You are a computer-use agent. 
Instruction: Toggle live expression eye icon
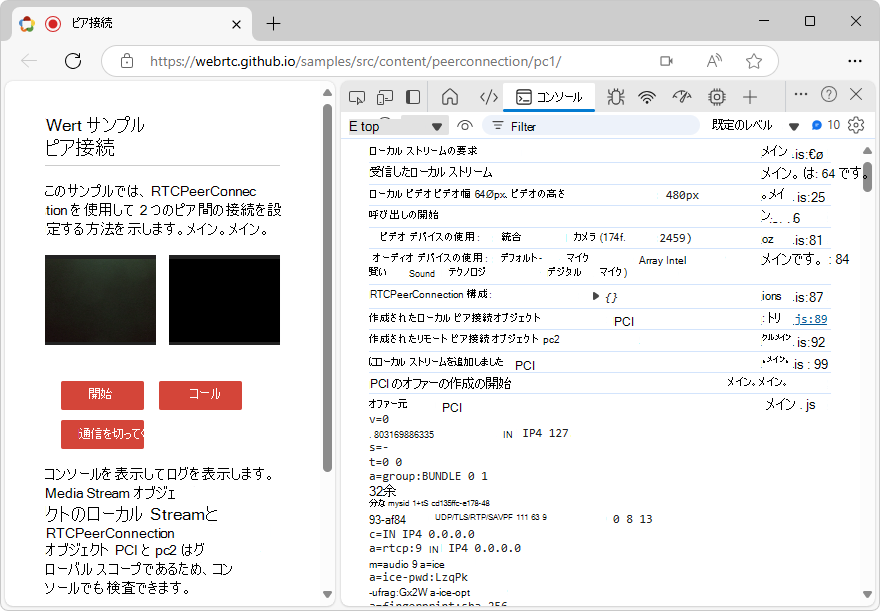tap(465, 126)
